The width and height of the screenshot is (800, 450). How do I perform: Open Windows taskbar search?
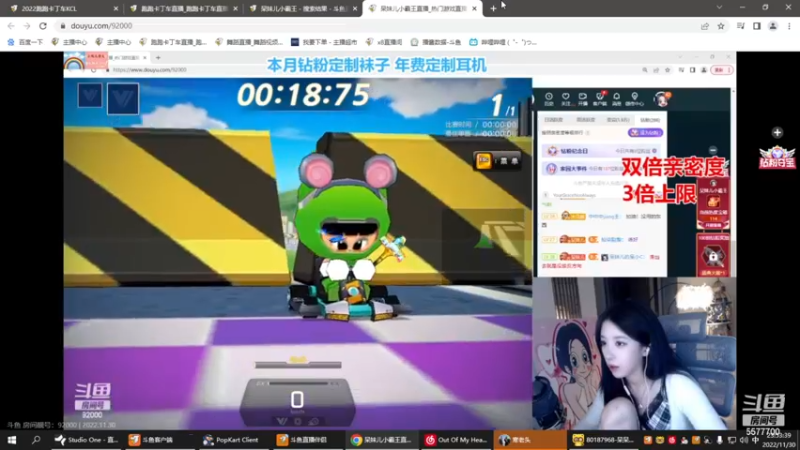36,439
